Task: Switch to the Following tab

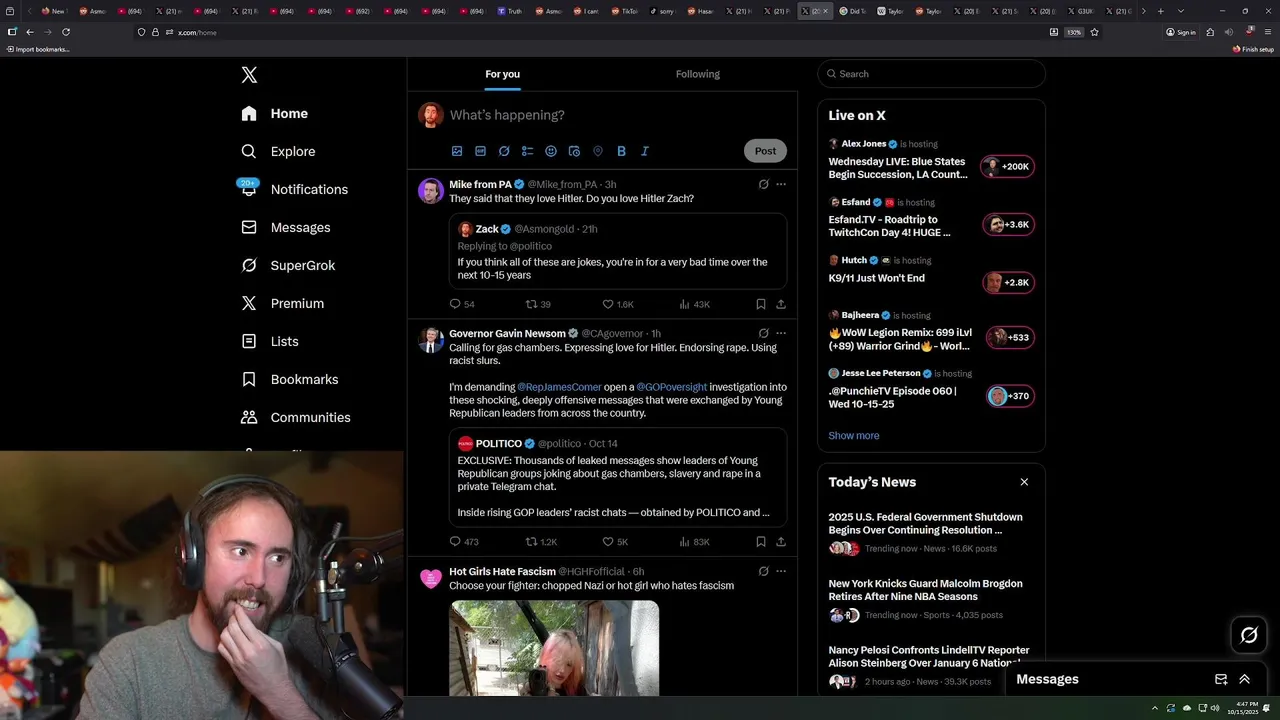Action: pos(697,74)
